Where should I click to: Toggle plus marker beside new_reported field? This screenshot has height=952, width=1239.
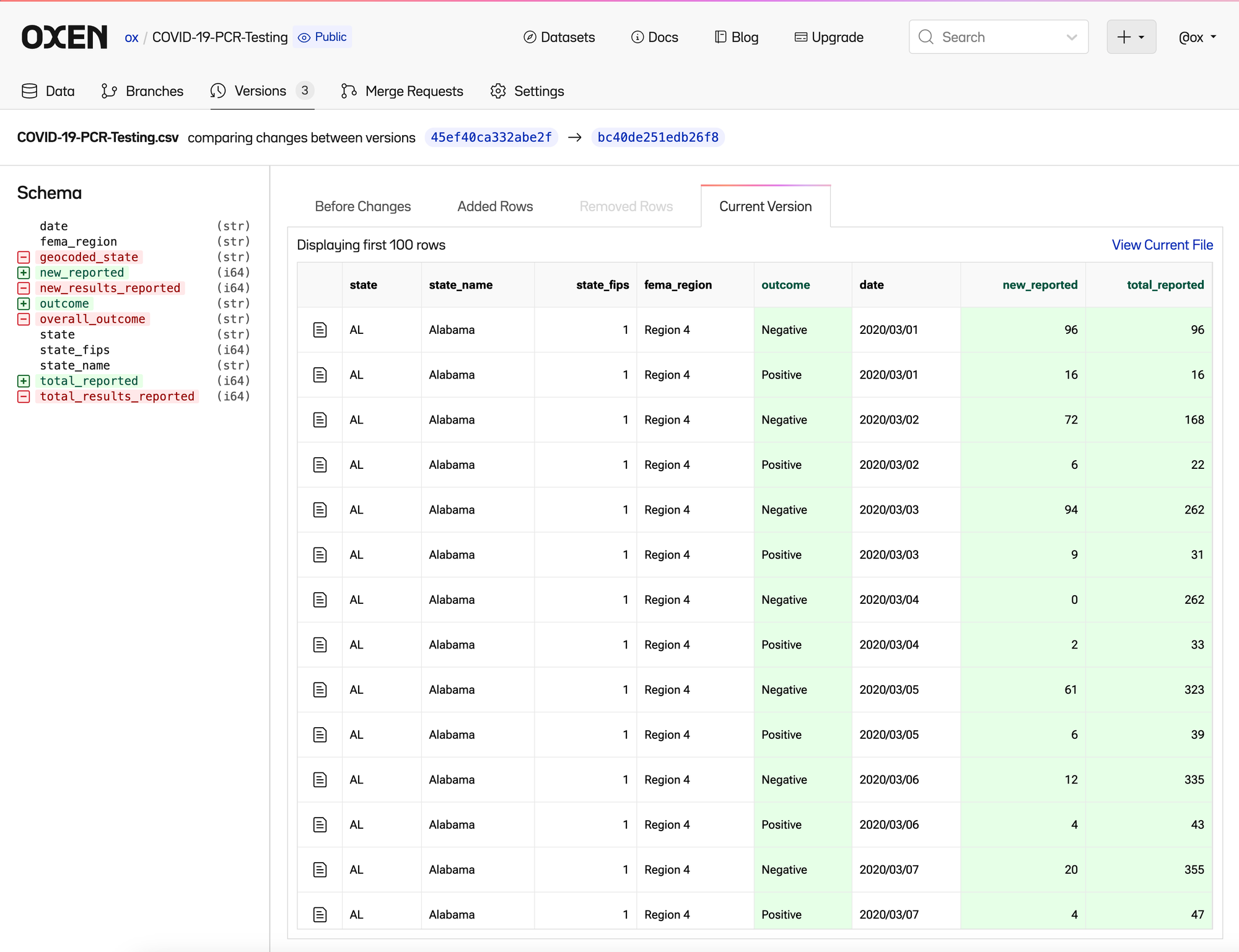pos(24,273)
